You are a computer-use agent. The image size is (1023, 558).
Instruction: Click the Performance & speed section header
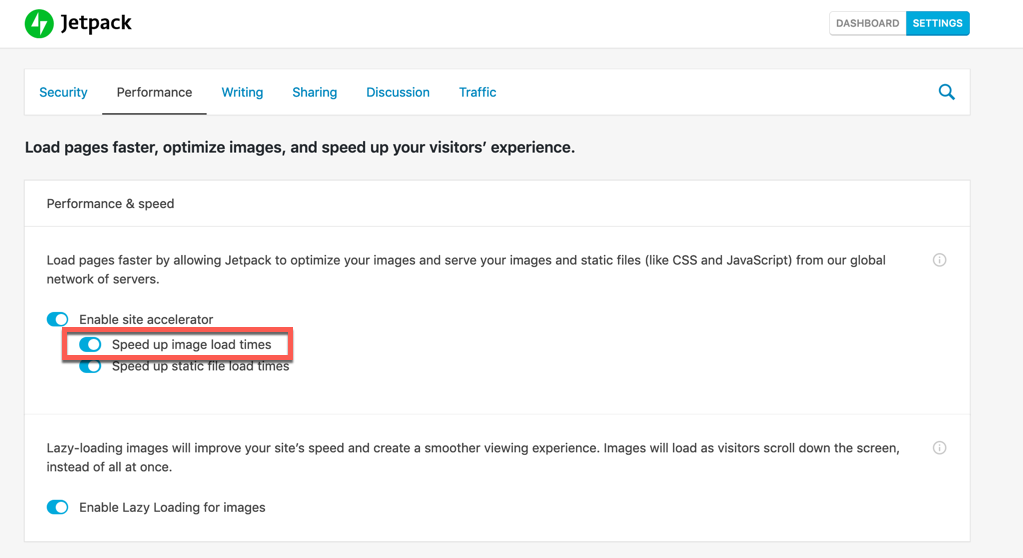pos(110,204)
